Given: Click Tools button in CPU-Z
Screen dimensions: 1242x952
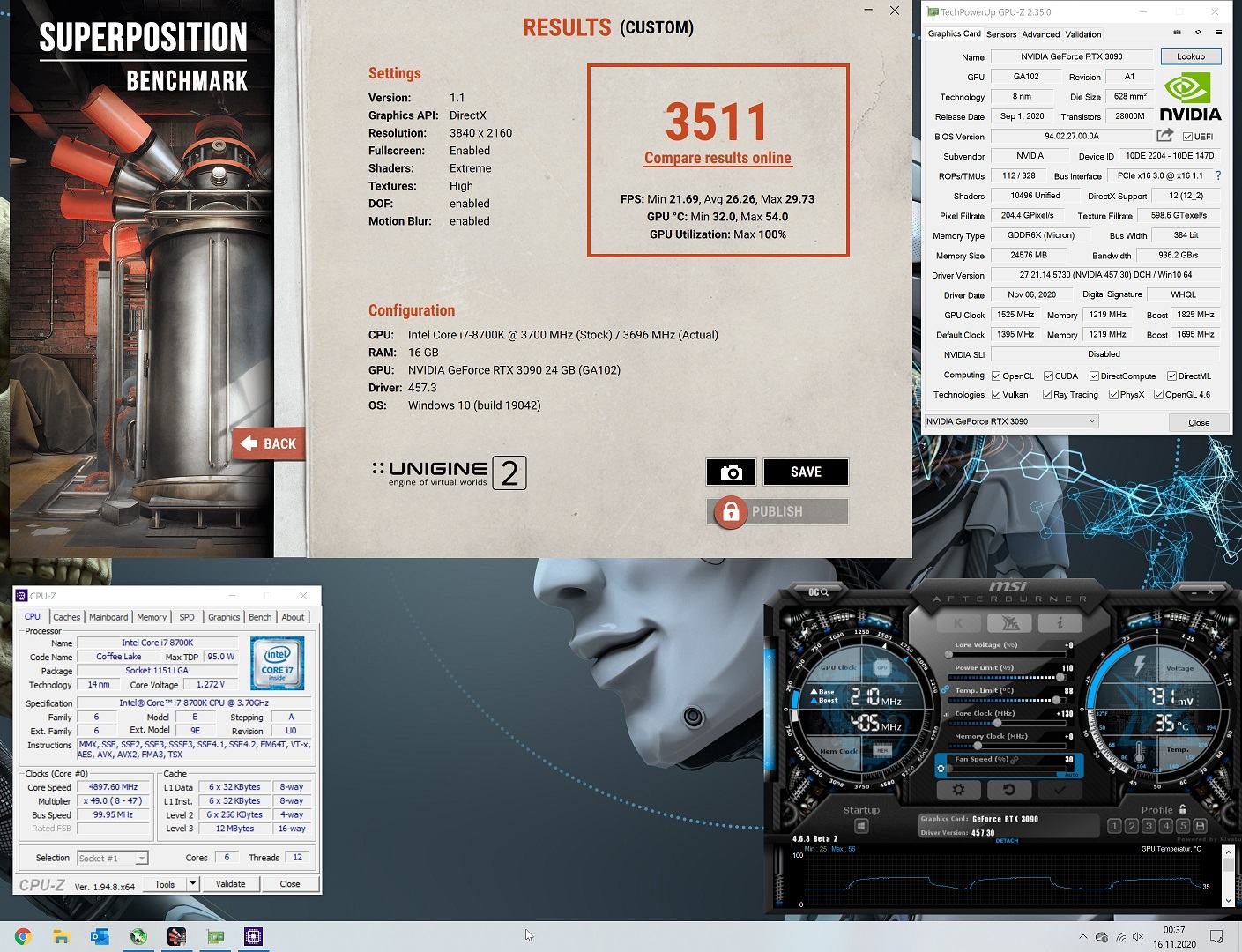Looking at the screenshot, I should (x=165, y=883).
